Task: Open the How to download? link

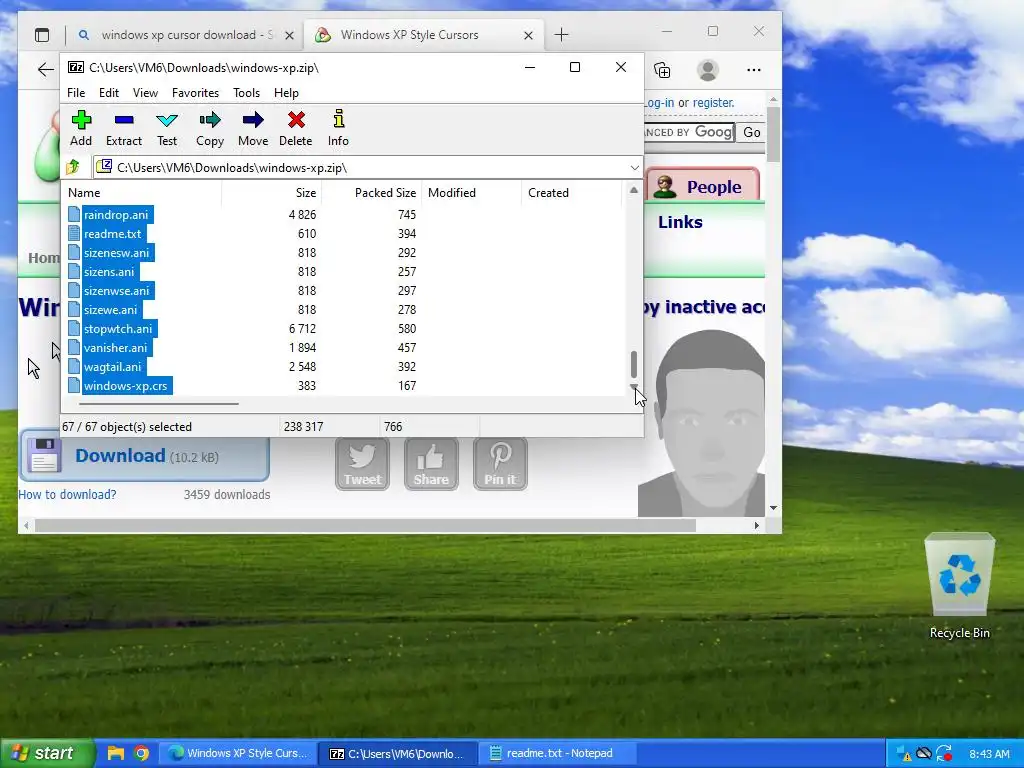Action: point(67,494)
